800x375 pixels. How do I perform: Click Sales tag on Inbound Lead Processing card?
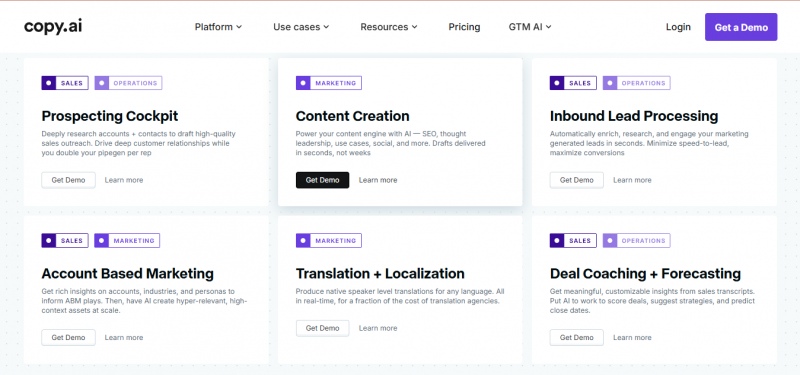click(573, 83)
